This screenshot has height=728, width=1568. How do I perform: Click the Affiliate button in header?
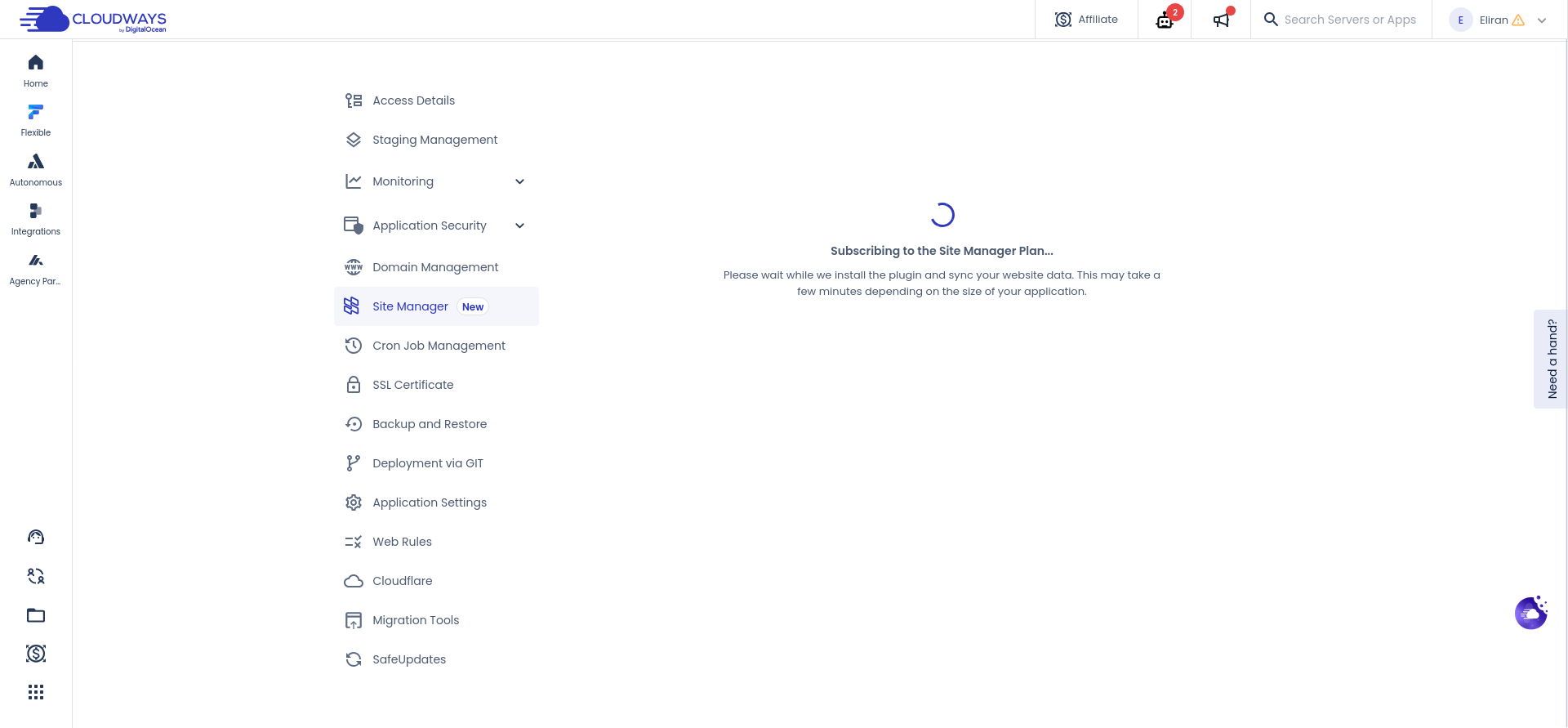[1086, 20]
